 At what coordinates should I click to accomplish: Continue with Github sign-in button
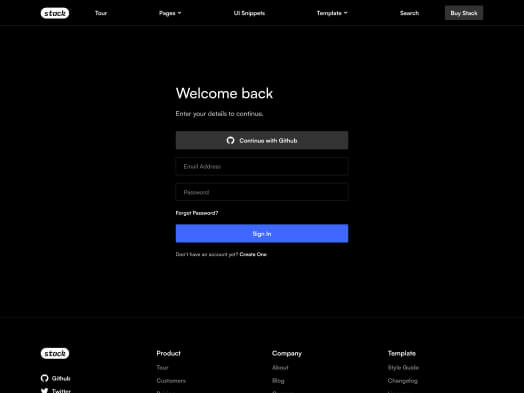coord(262,140)
